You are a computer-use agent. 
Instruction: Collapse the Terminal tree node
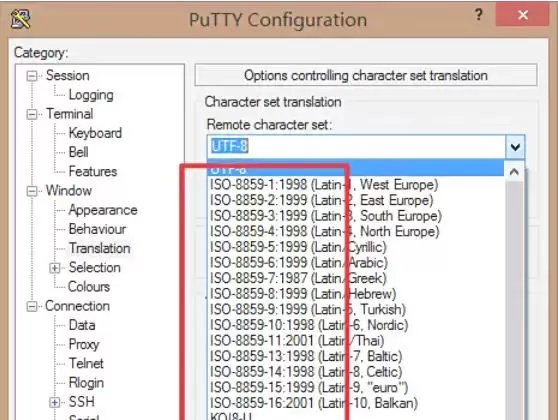click(32, 114)
